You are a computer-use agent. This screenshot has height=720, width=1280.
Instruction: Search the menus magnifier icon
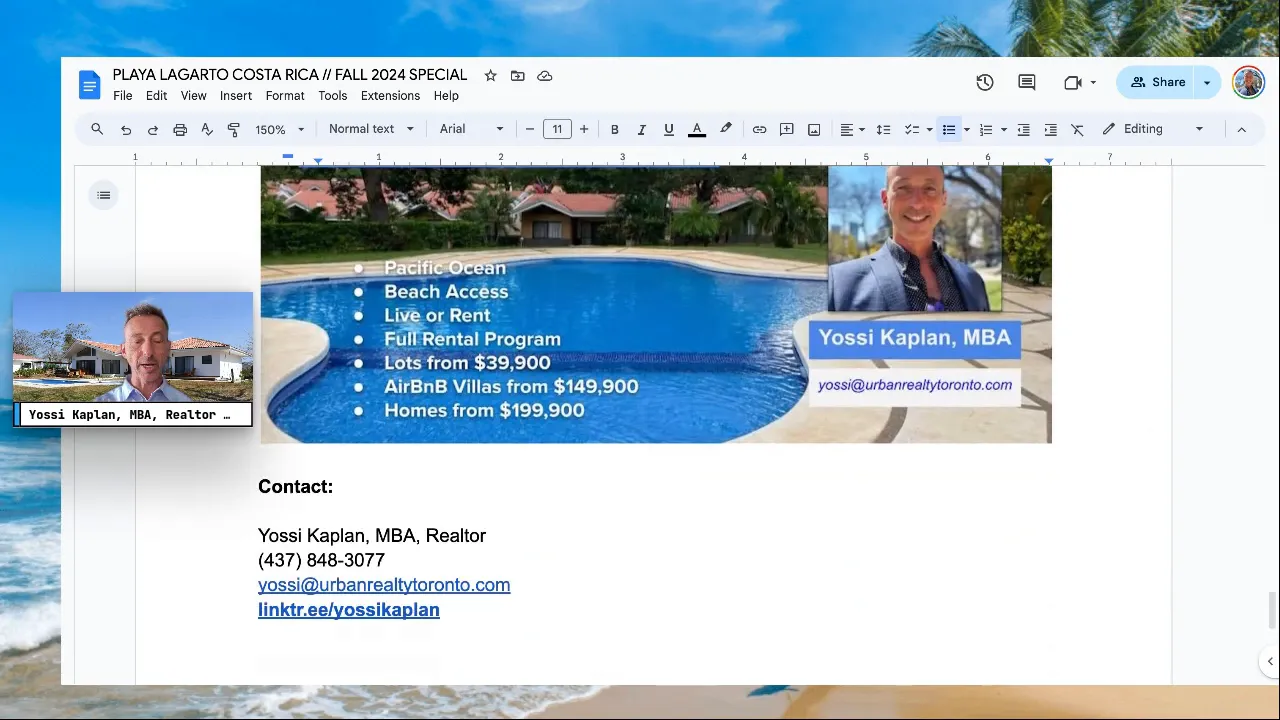pyautogui.click(x=97, y=129)
